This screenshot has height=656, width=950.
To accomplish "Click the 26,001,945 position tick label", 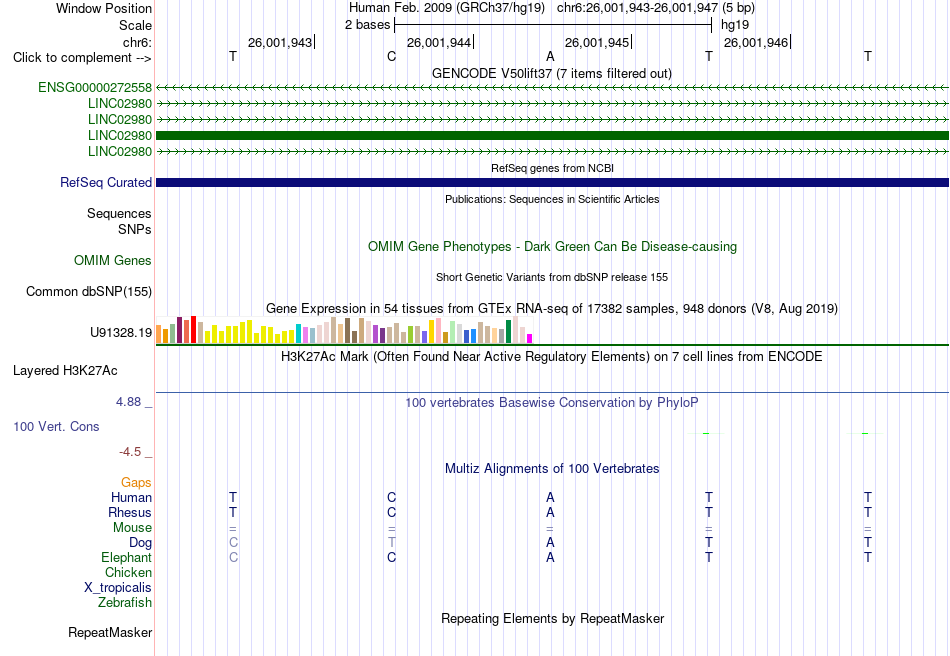I will (597, 42).
